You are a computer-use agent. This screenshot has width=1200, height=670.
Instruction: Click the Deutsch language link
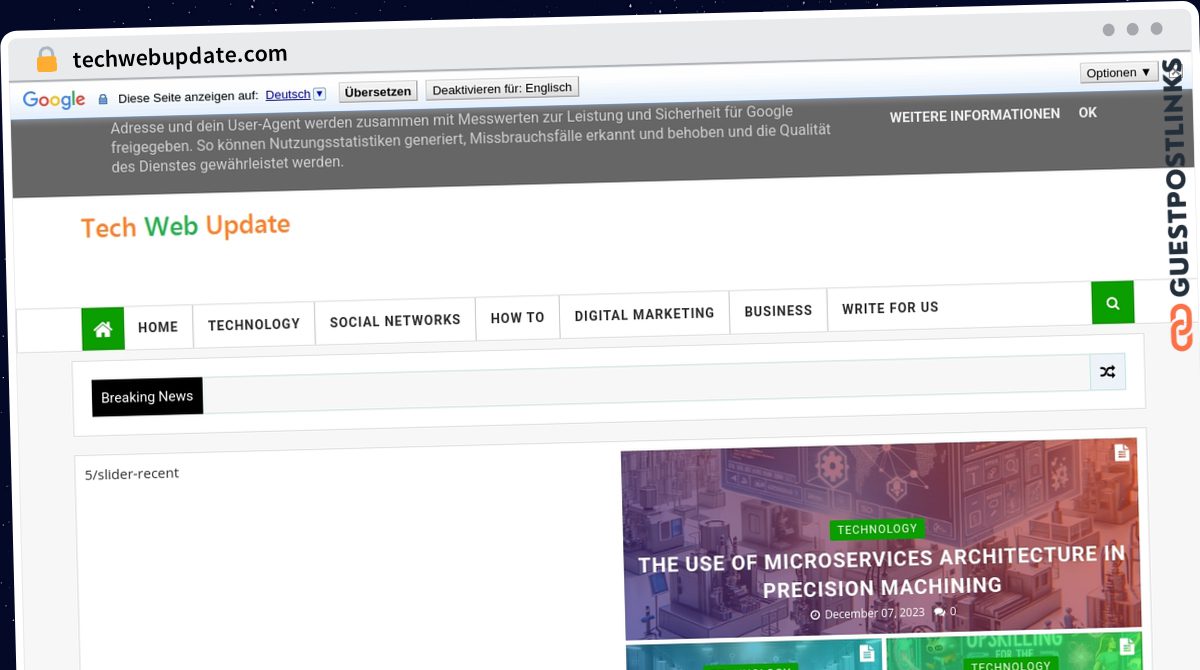coord(288,94)
